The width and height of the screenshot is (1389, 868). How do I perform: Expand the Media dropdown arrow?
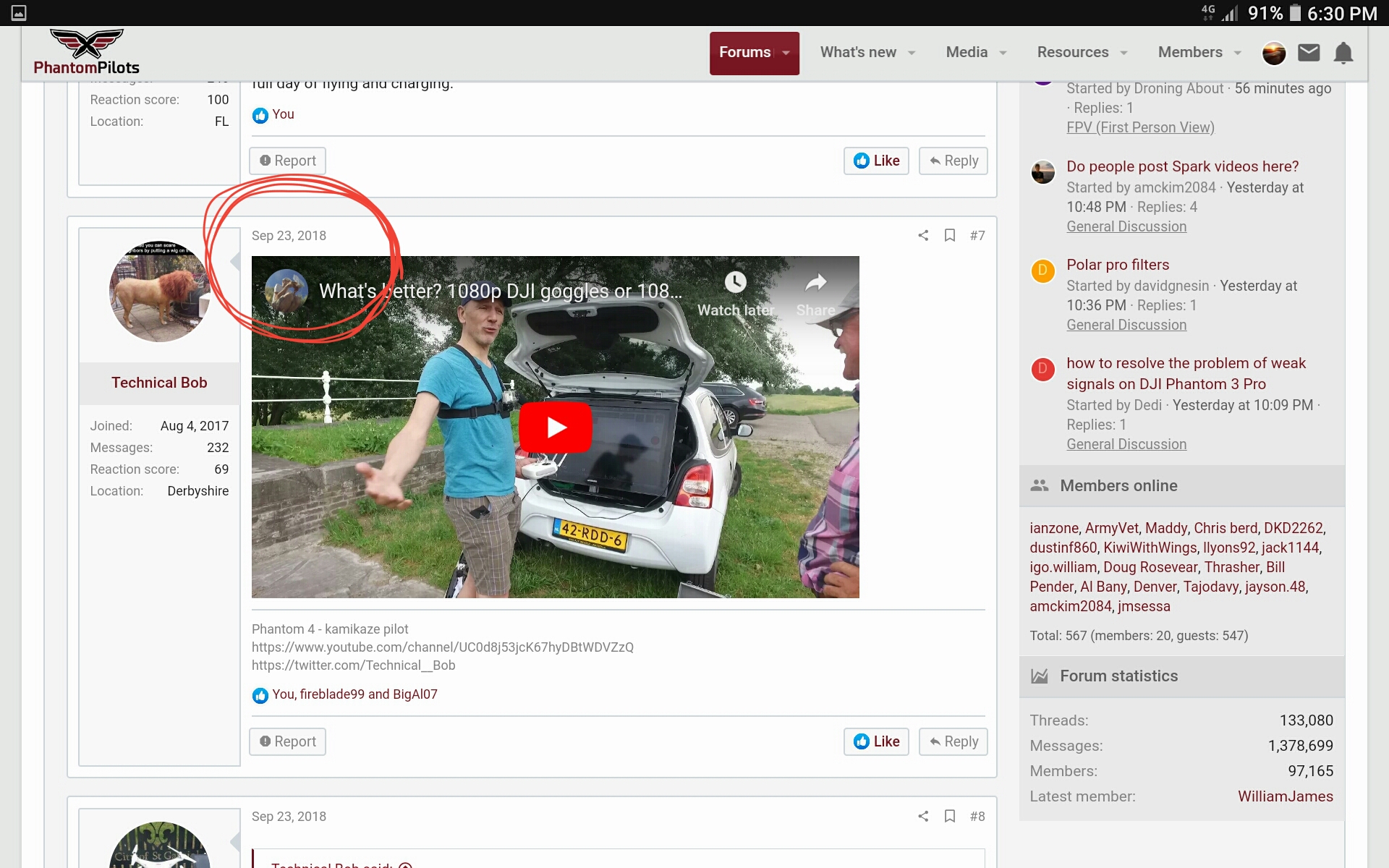click(x=1003, y=53)
